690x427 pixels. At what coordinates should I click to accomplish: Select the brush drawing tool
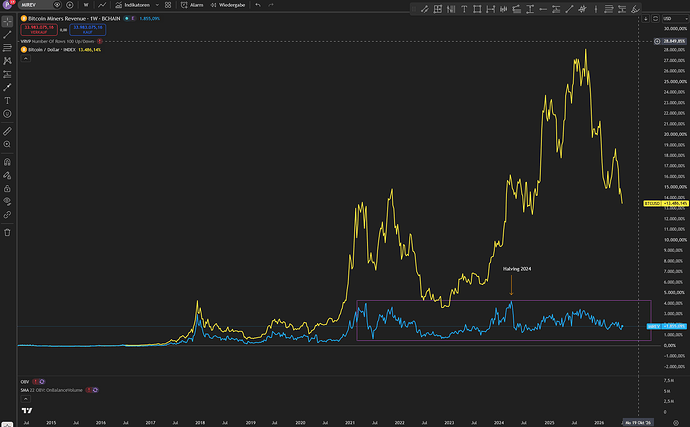coord(7,87)
